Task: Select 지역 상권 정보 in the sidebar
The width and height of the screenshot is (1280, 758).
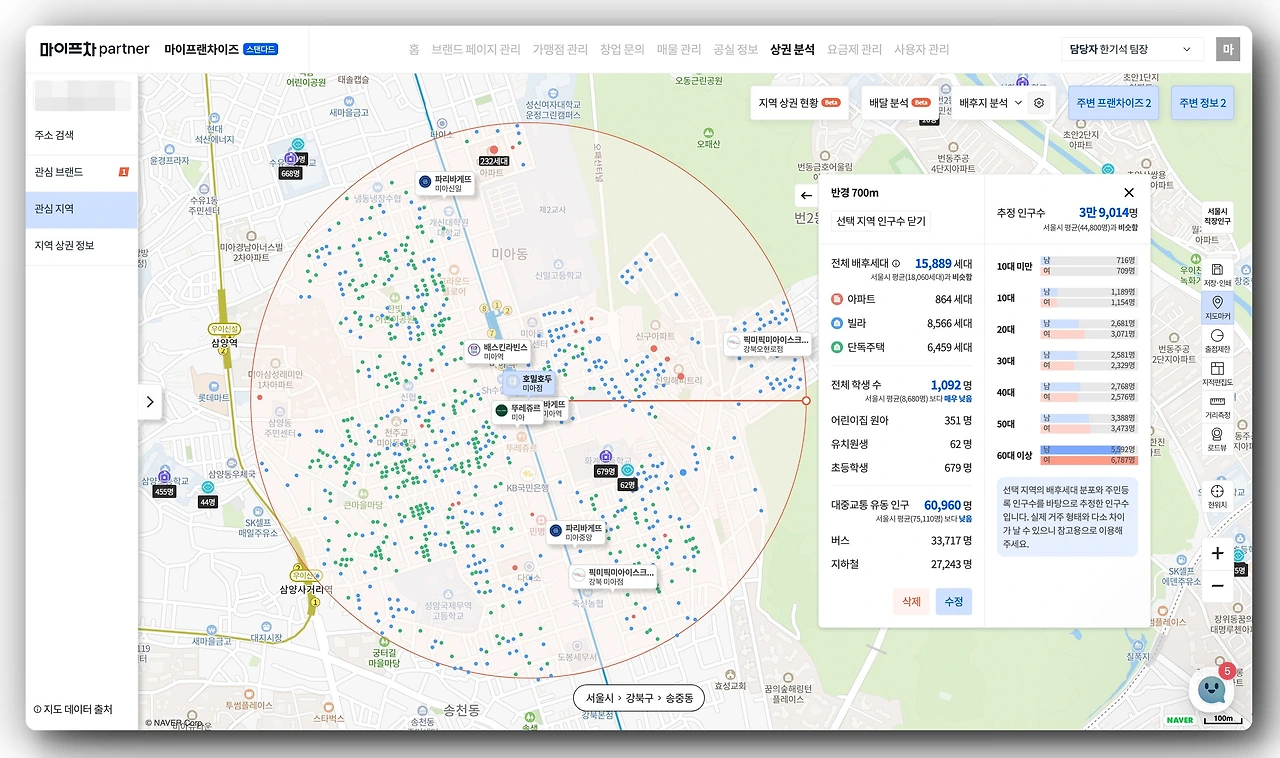Action: coord(82,245)
